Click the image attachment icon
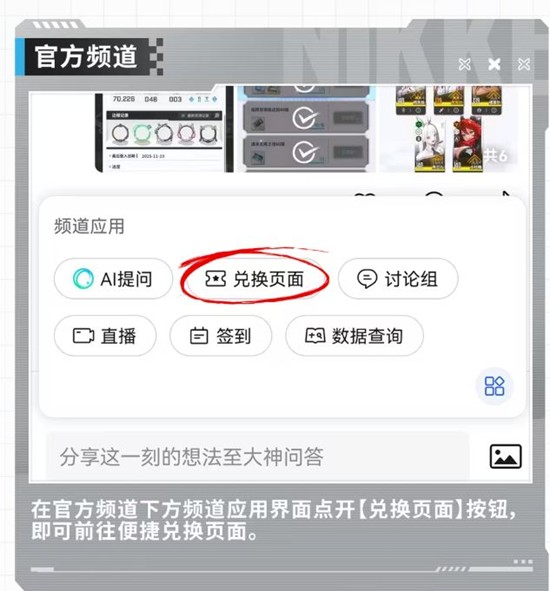Screen dimensions: 550x591 tap(506, 456)
